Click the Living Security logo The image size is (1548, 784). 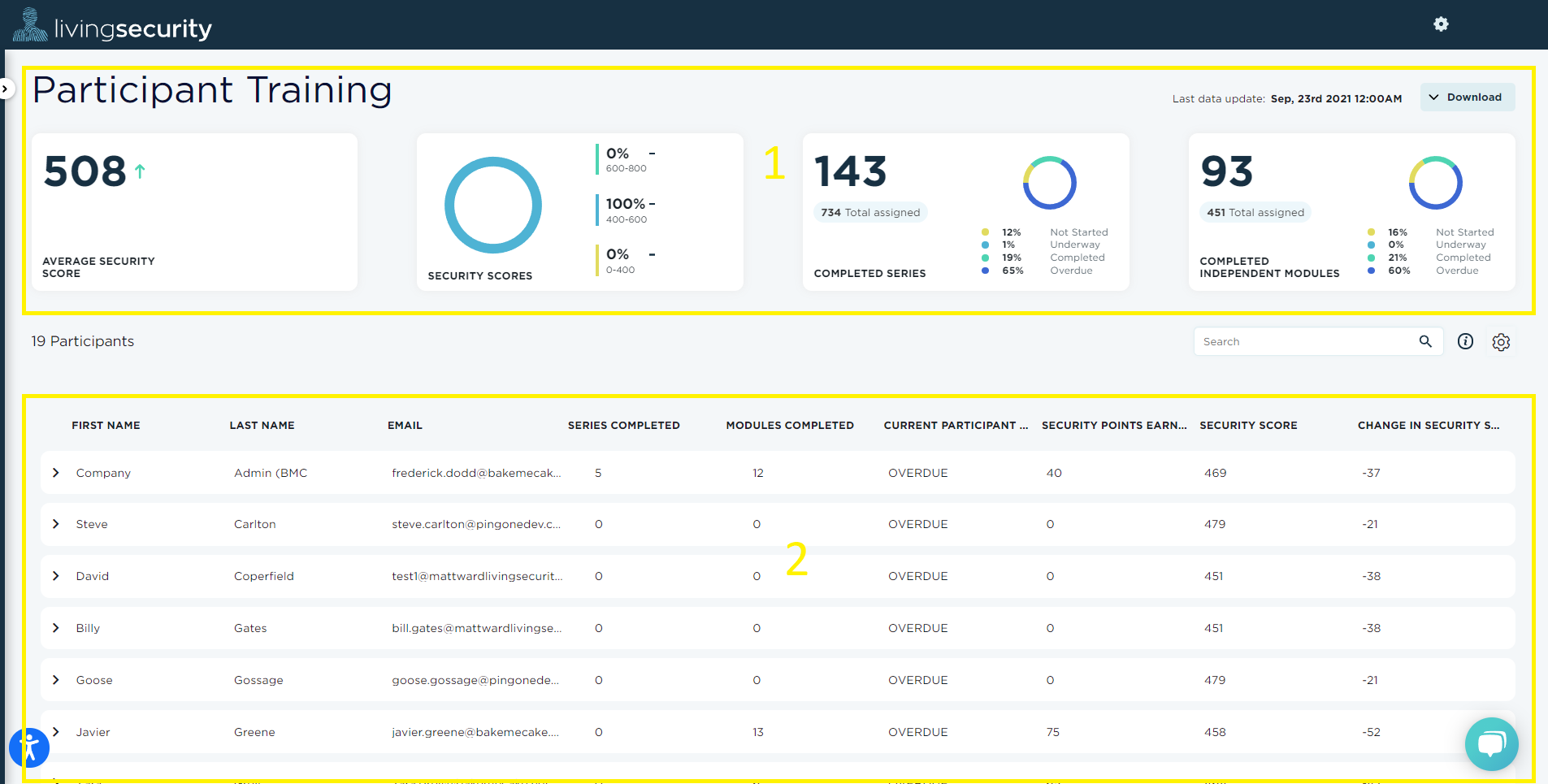113,26
